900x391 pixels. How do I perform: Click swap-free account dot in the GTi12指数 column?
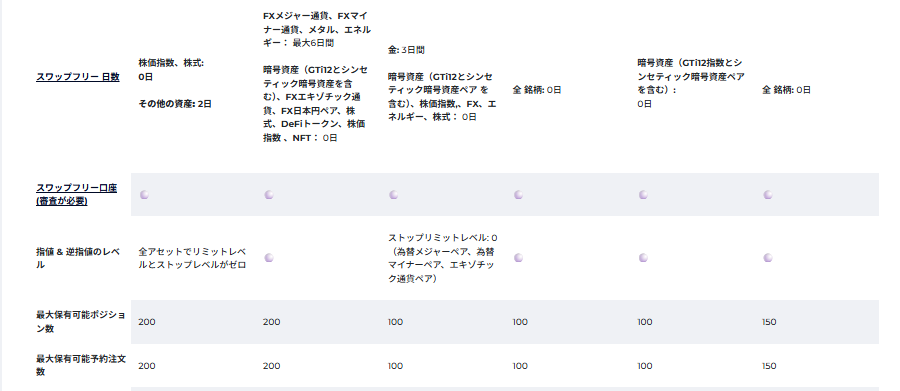pyautogui.click(x=643, y=195)
